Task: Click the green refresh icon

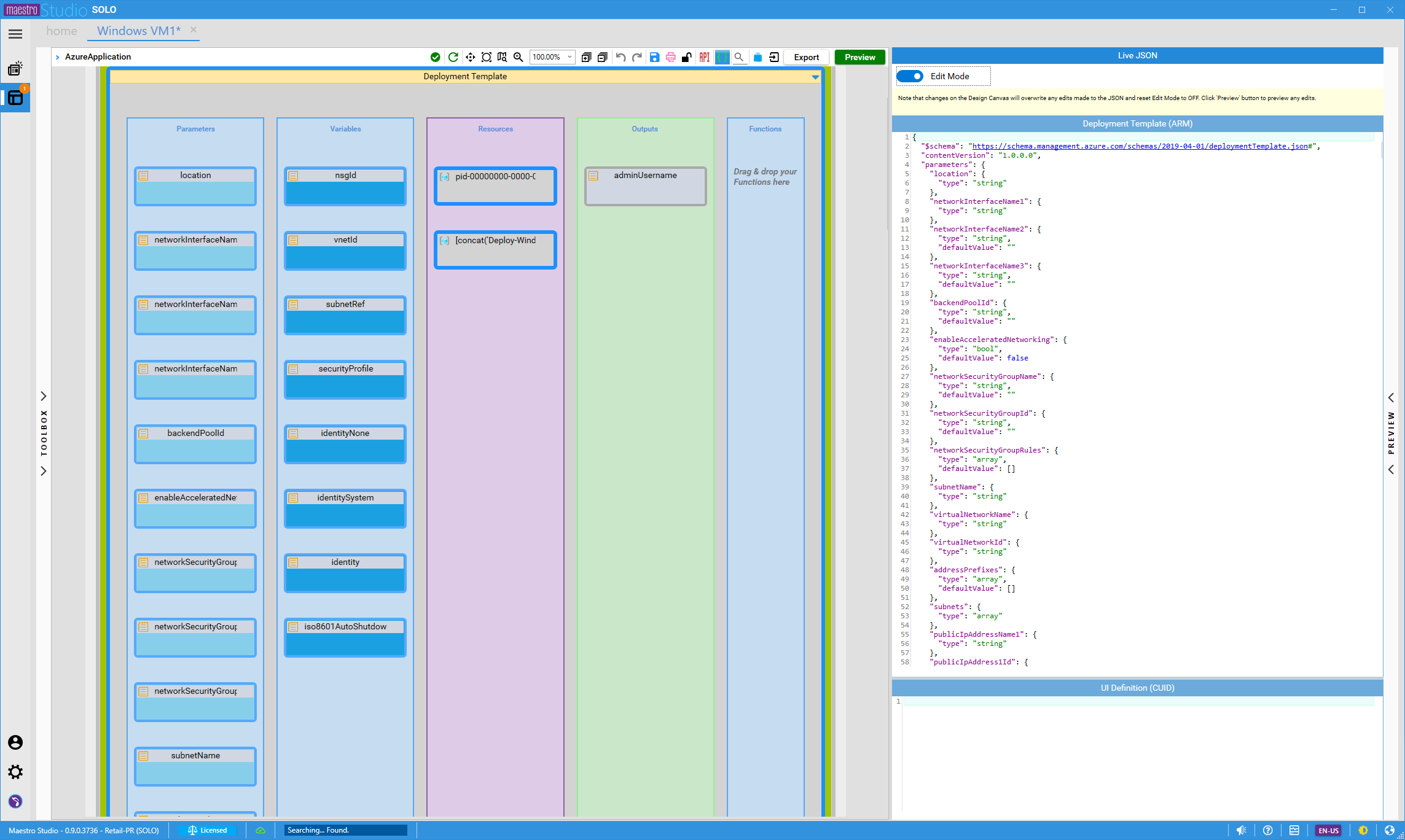Action: click(x=453, y=57)
